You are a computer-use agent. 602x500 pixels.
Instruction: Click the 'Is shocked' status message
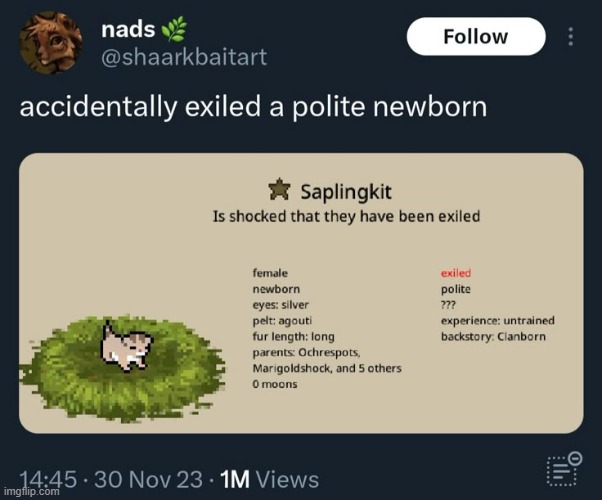point(346,215)
